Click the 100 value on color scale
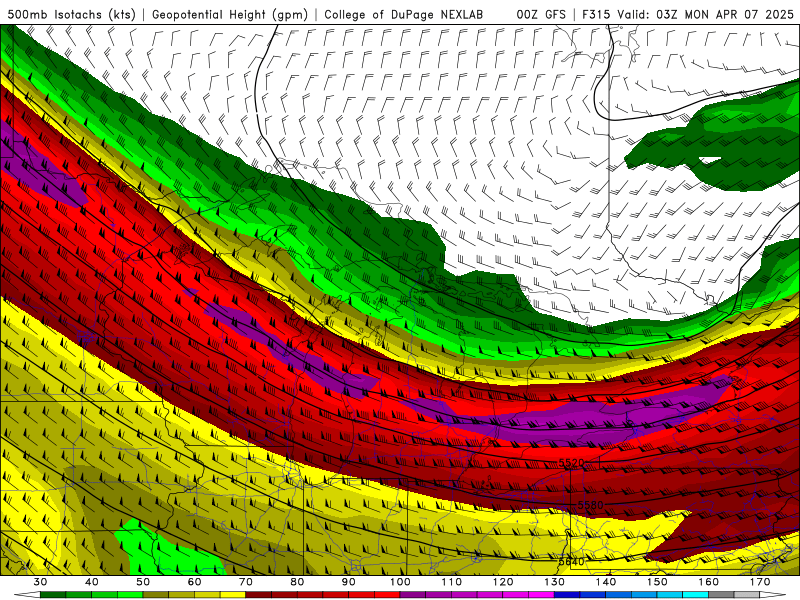Viewport: 800px width, 600px height. 400,582
